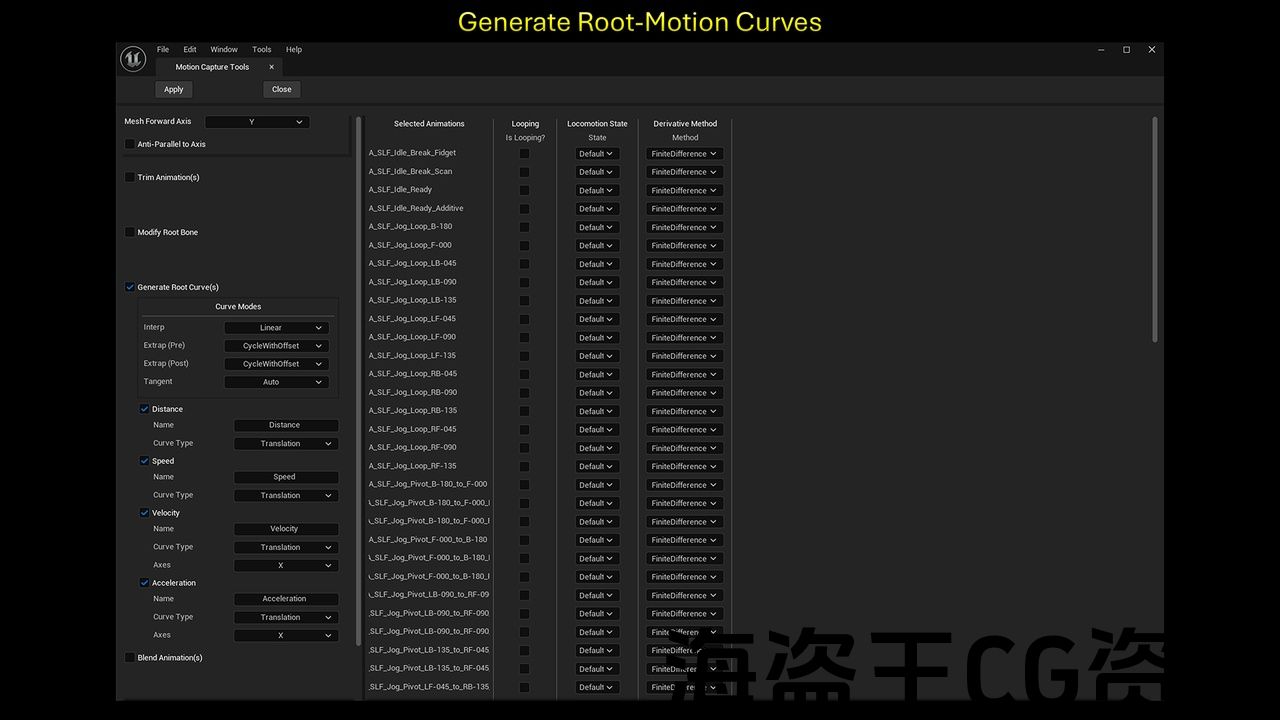Mark A_SLF_Idle_Break_Fidget as looping
The image size is (1280, 720).
tap(524, 154)
